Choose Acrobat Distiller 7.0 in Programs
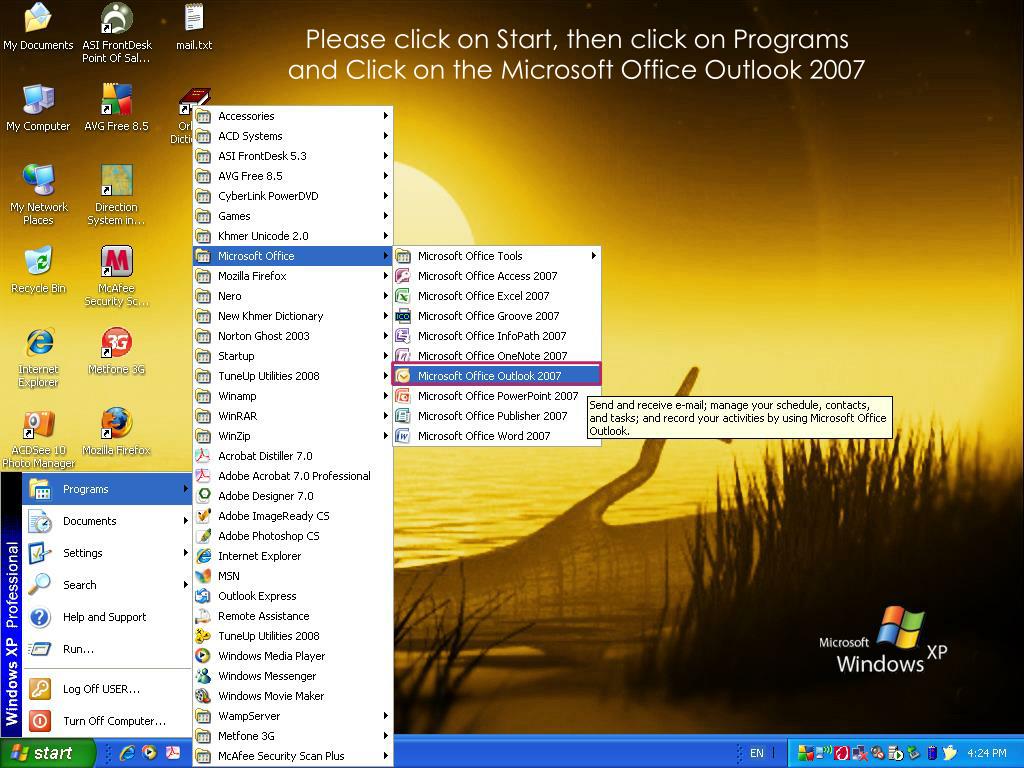 tap(293, 456)
